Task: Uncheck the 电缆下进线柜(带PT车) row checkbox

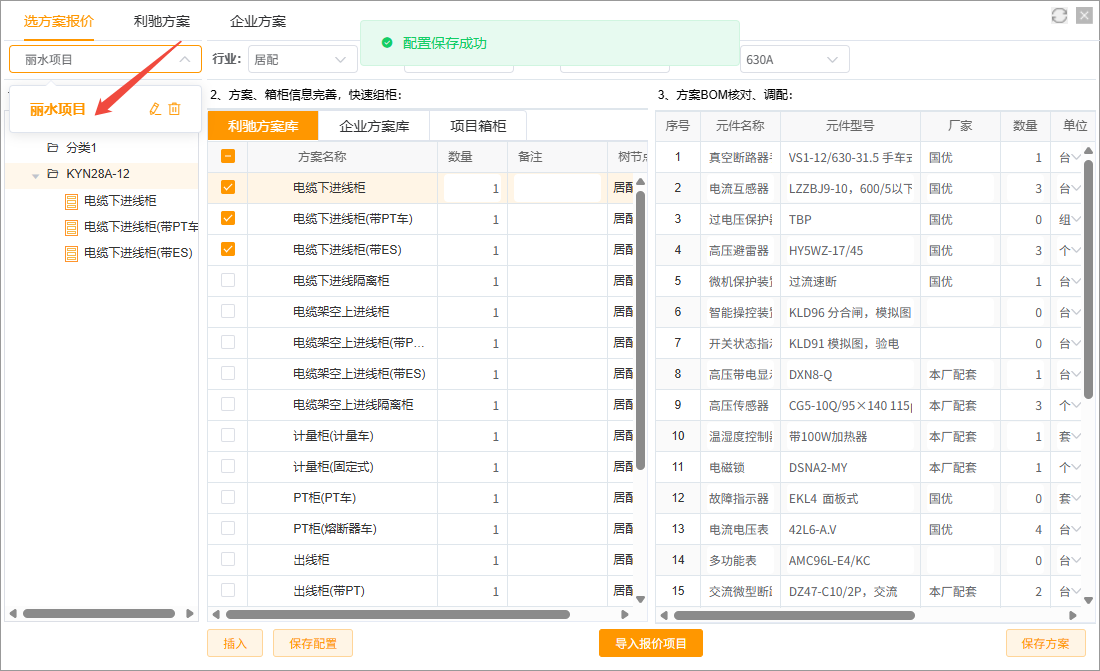Action: 228,218
